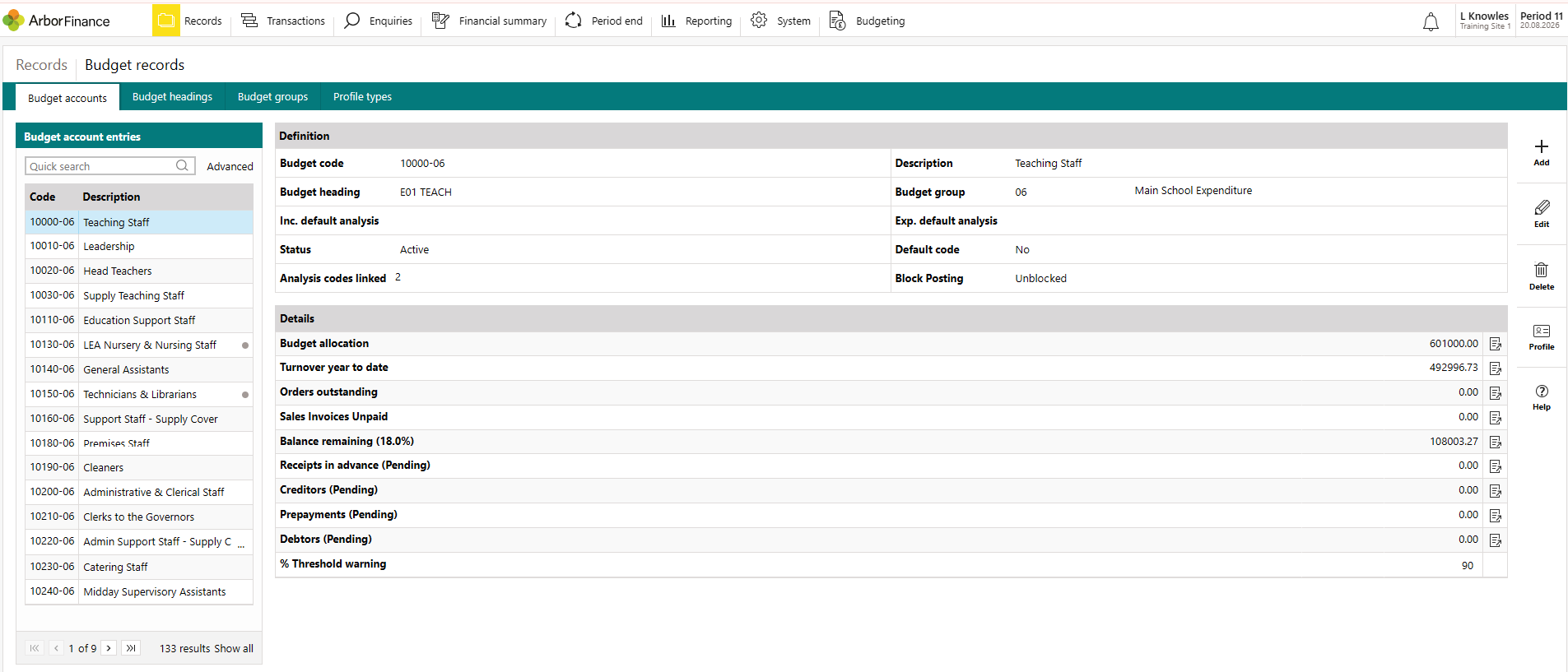Click the quick search magnifier icon
1568x672 pixels.
pos(182,166)
